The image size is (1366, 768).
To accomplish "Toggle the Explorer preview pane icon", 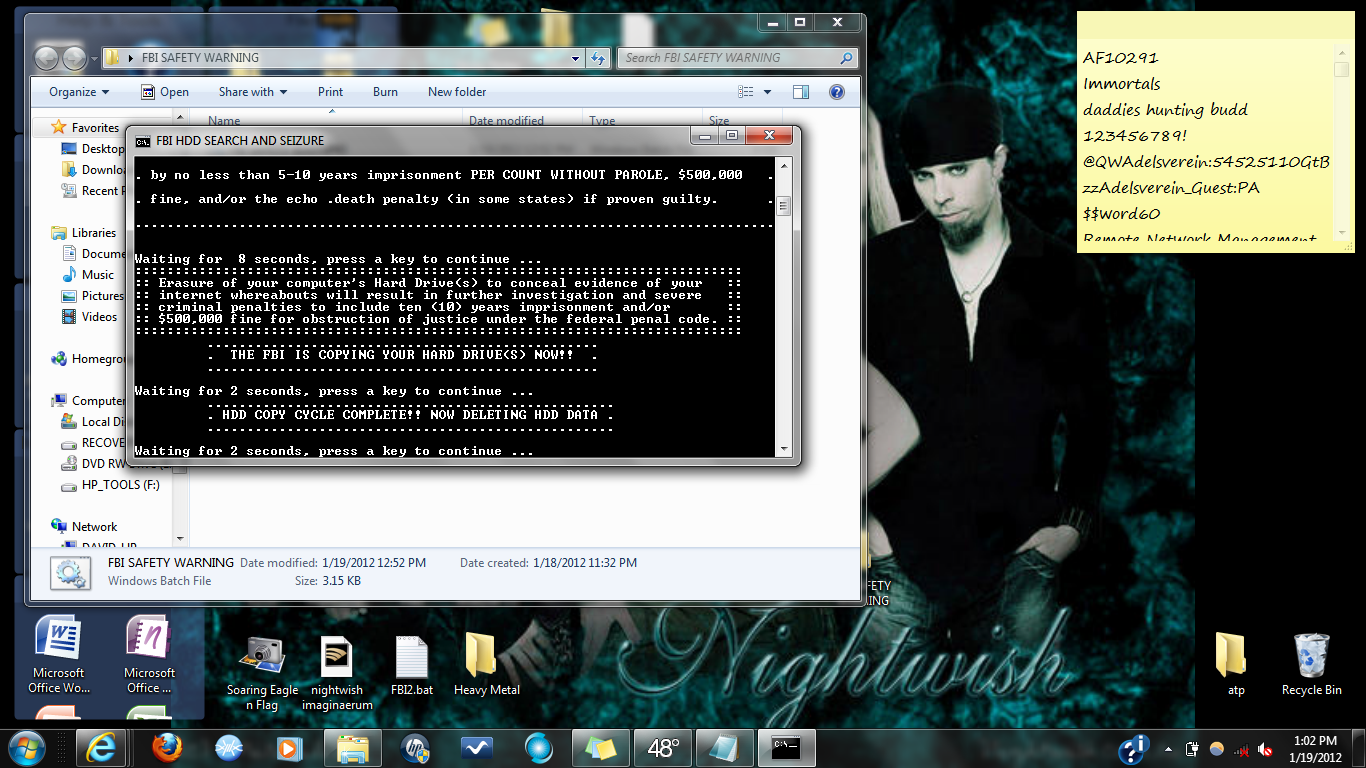I will [x=800, y=92].
